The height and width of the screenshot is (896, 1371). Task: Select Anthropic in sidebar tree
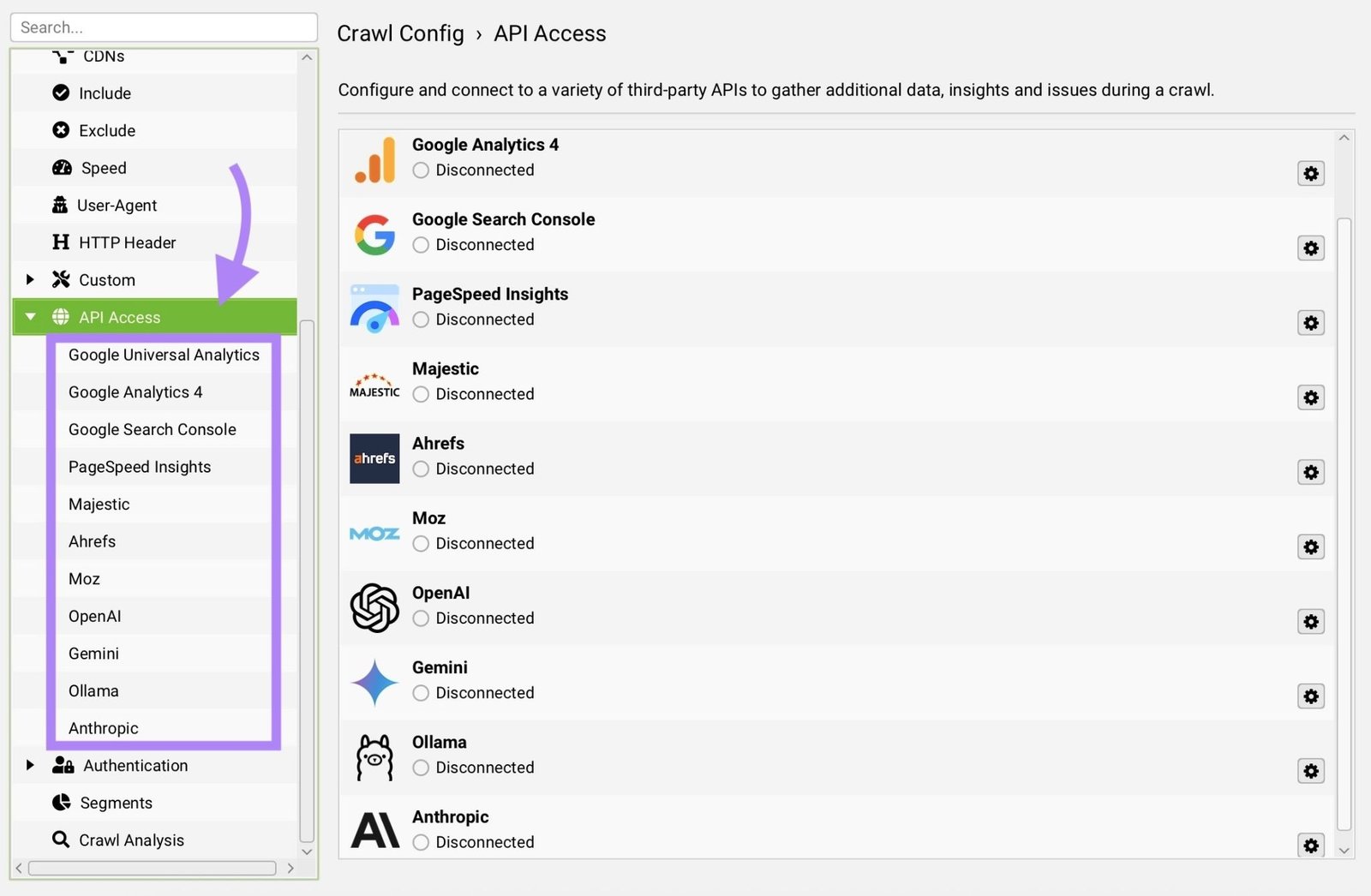103,728
